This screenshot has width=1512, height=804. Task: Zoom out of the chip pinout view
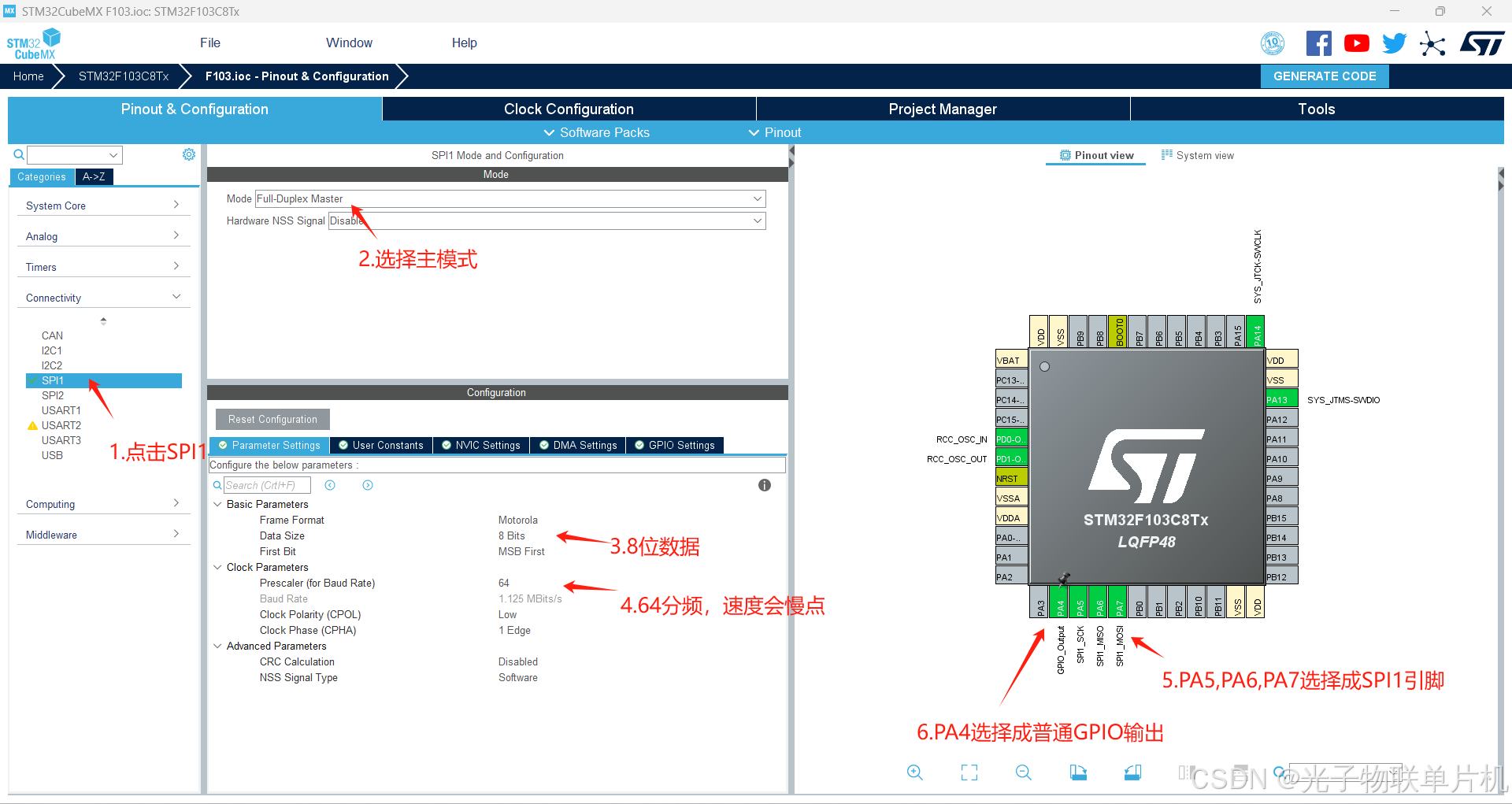1024,773
